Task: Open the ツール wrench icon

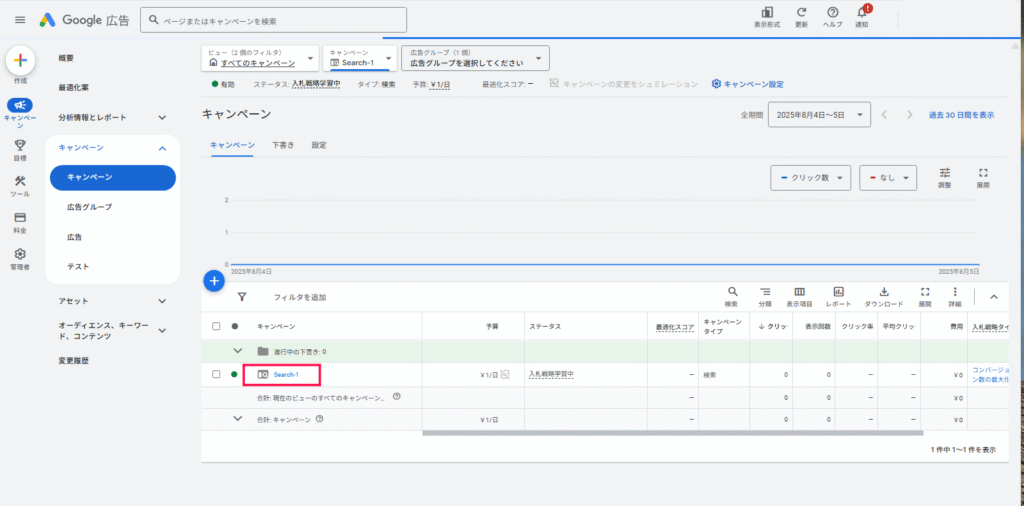Action: click(20, 181)
